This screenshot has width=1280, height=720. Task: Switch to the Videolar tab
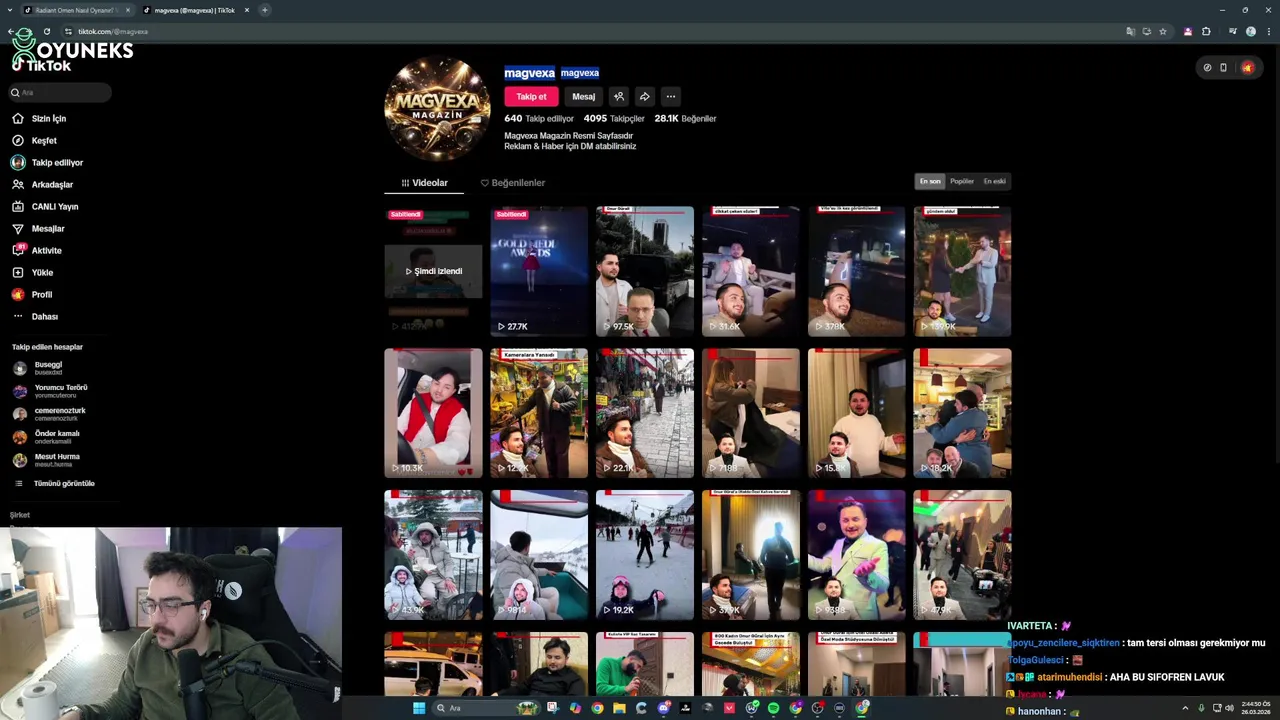425,183
